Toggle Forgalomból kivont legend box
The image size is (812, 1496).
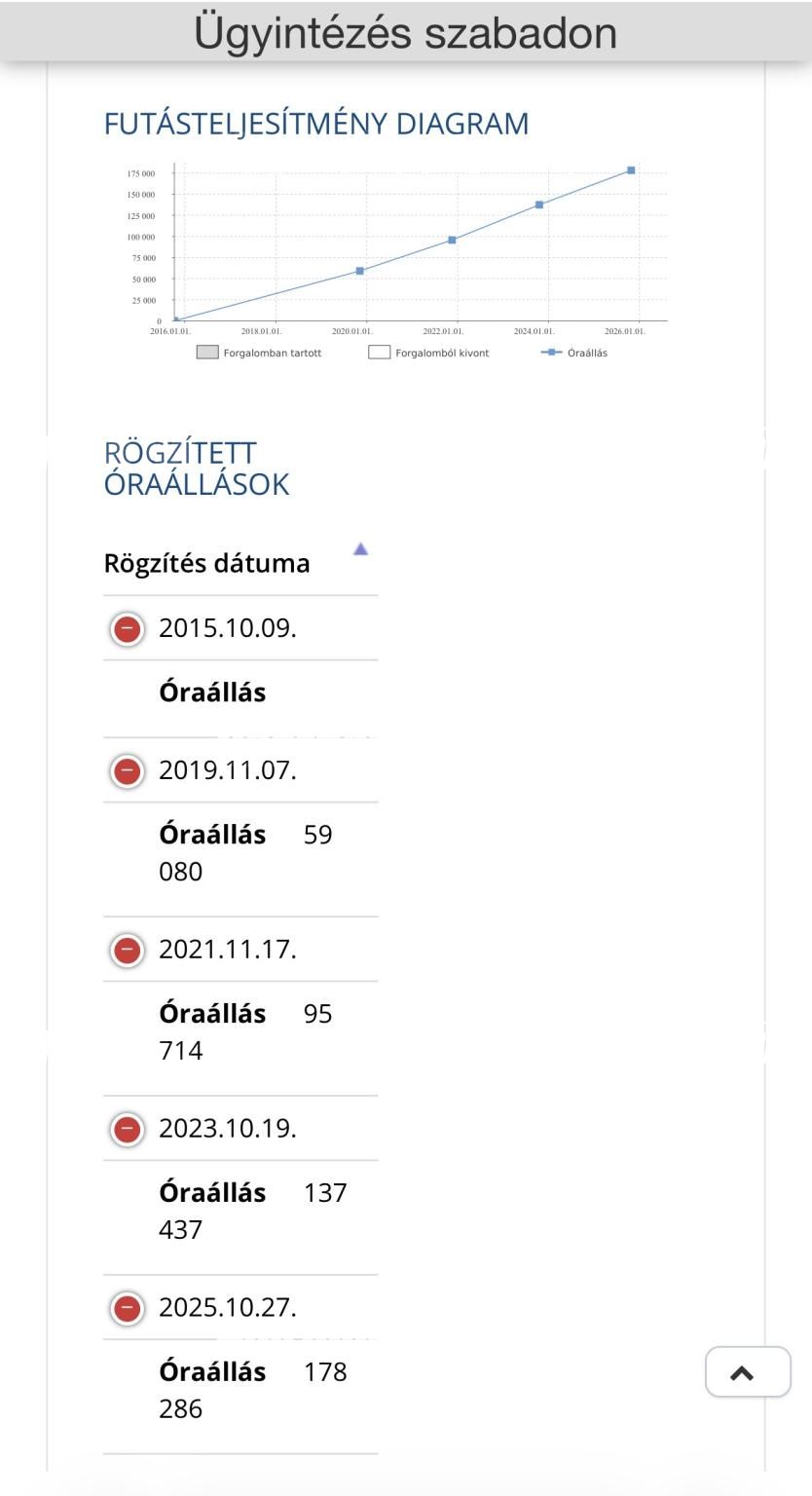pyautogui.click(x=379, y=353)
